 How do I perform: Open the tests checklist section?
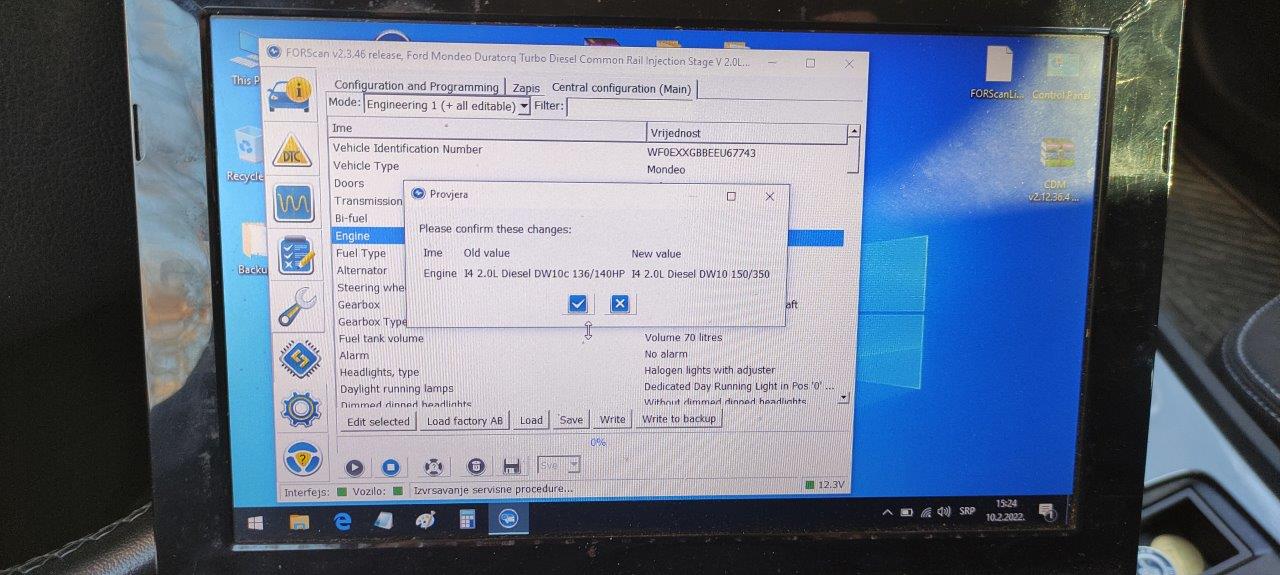[297, 255]
